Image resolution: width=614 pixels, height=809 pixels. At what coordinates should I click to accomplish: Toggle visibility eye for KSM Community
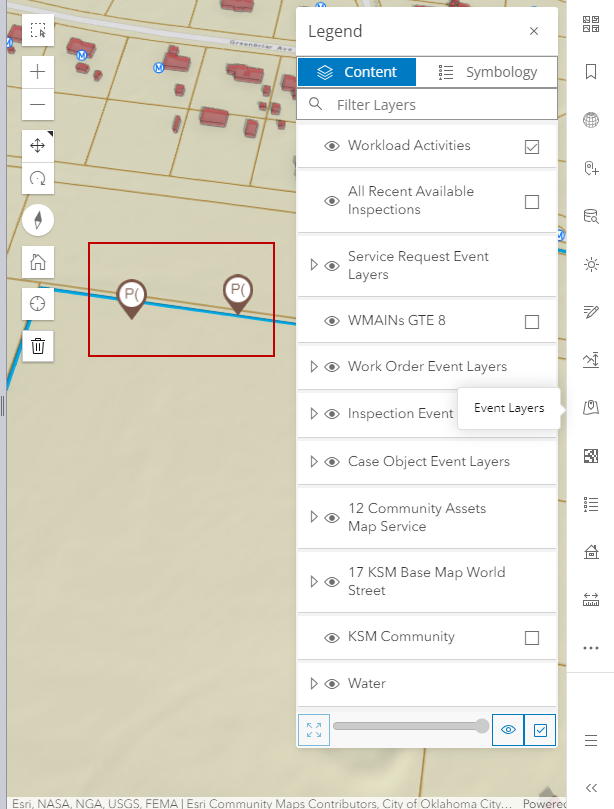pyautogui.click(x=332, y=638)
